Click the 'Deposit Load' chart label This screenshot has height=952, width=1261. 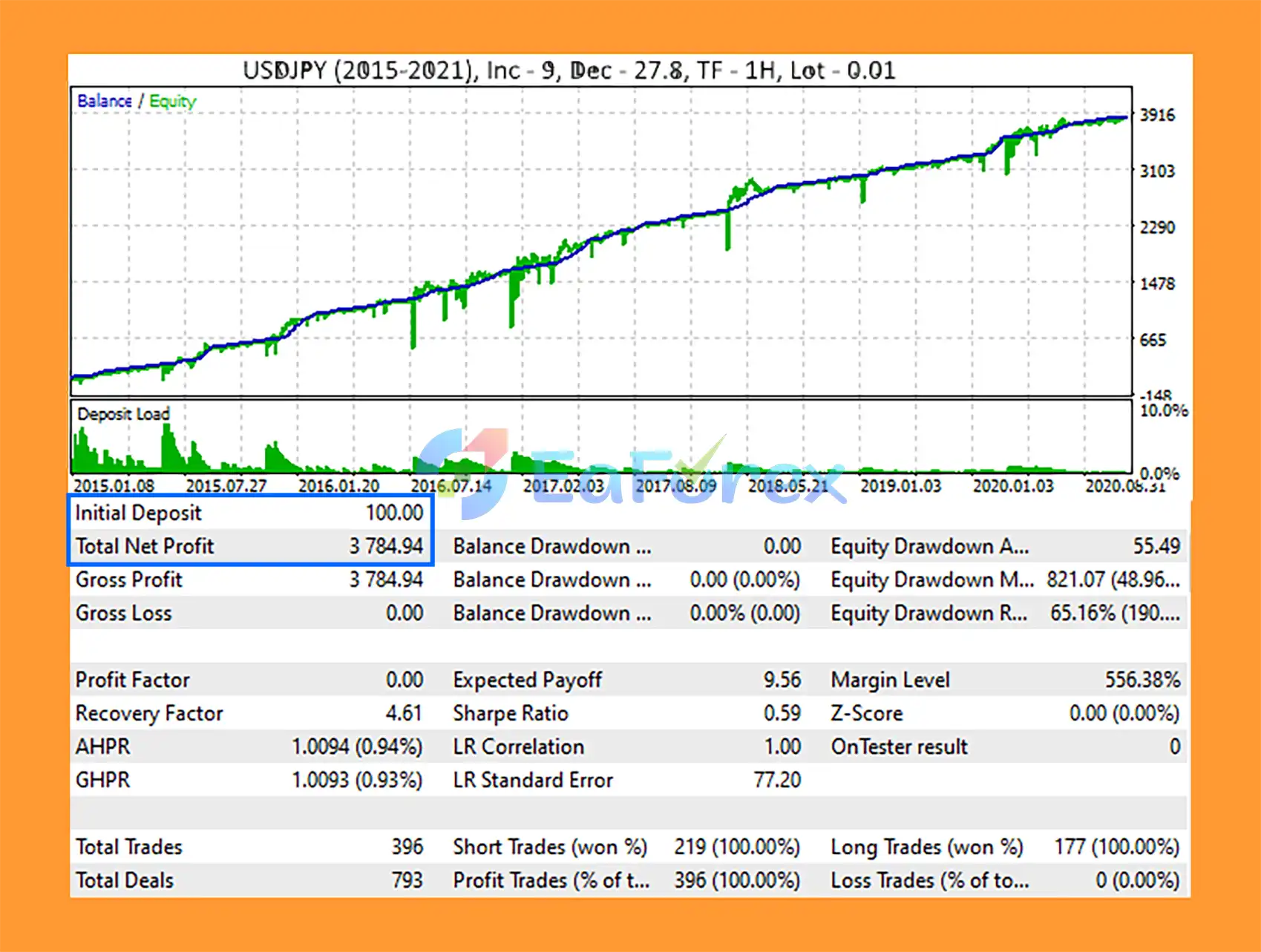(x=123, y=414)
